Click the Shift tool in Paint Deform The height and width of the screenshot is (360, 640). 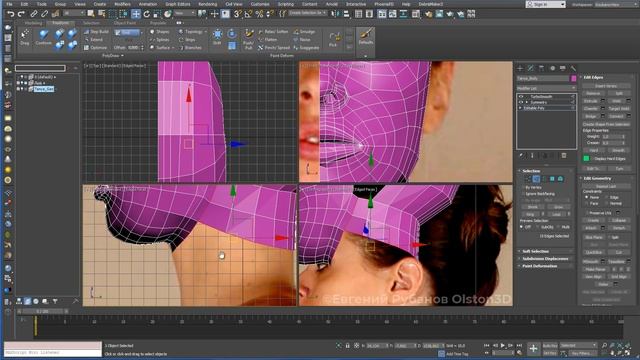point(217,37)
